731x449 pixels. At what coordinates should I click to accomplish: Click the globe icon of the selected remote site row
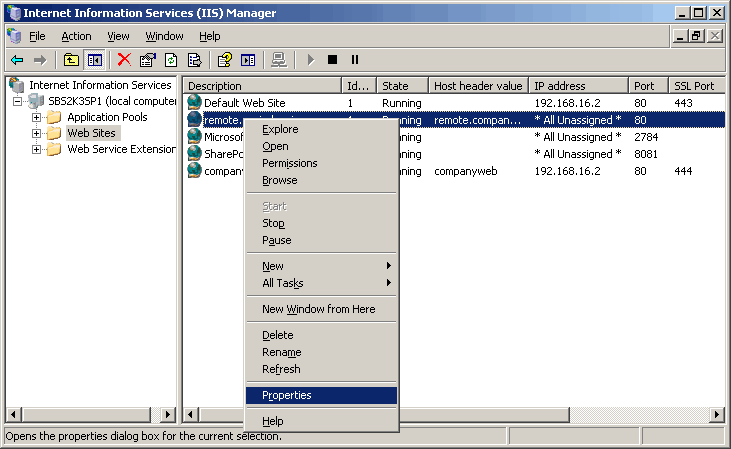(194, 119)
